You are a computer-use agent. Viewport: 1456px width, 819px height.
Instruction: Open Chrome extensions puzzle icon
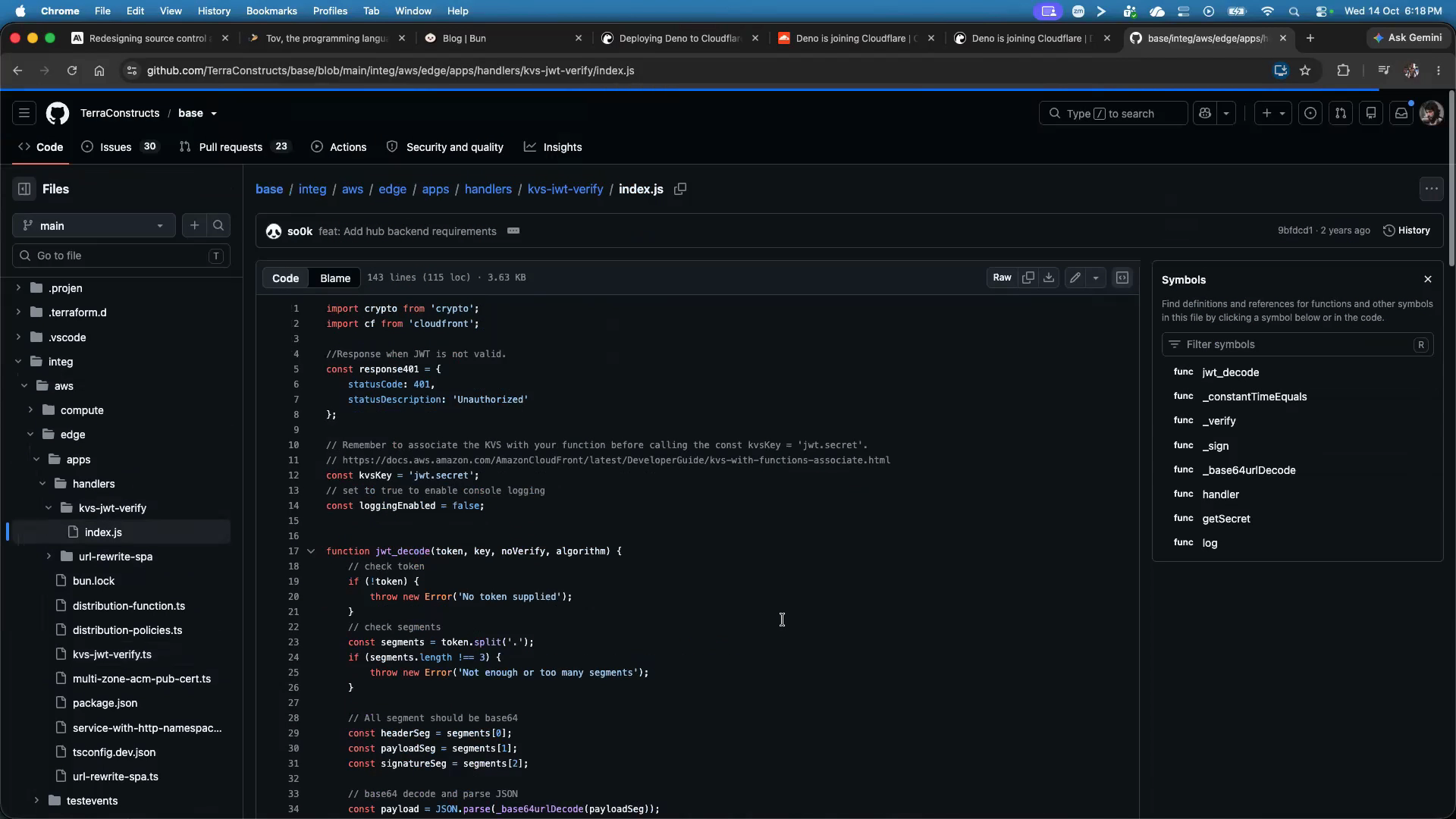[x=1343, y=71]
